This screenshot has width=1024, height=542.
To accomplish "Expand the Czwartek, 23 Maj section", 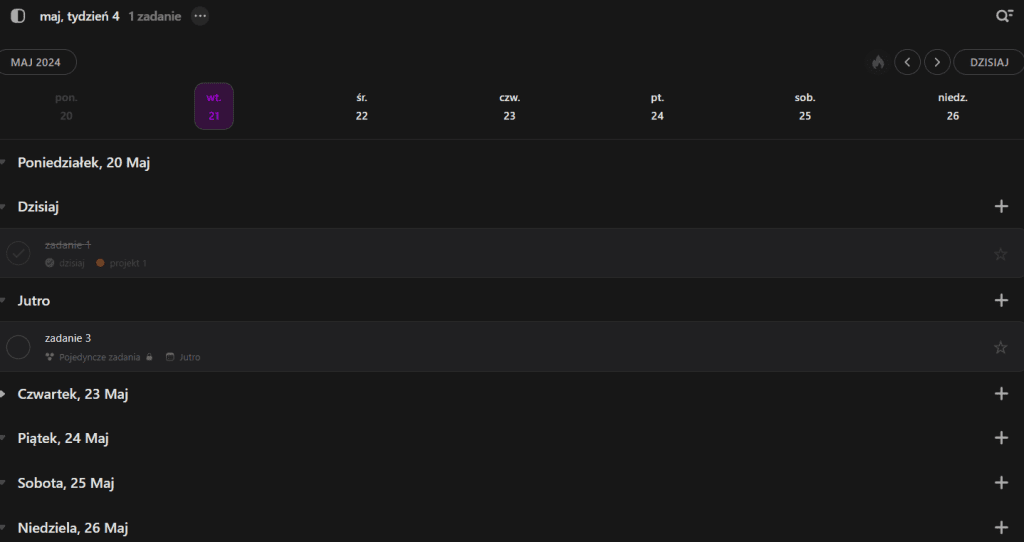I will coord(4,394).
